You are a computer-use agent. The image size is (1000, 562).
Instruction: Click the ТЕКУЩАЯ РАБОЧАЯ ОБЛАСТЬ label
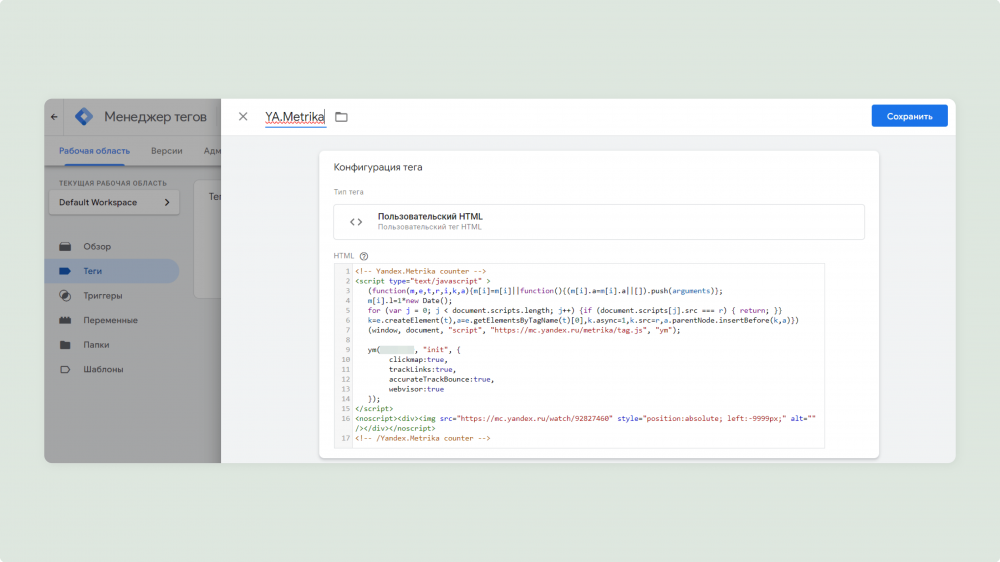pyautogui.click(x=113, y=183)
